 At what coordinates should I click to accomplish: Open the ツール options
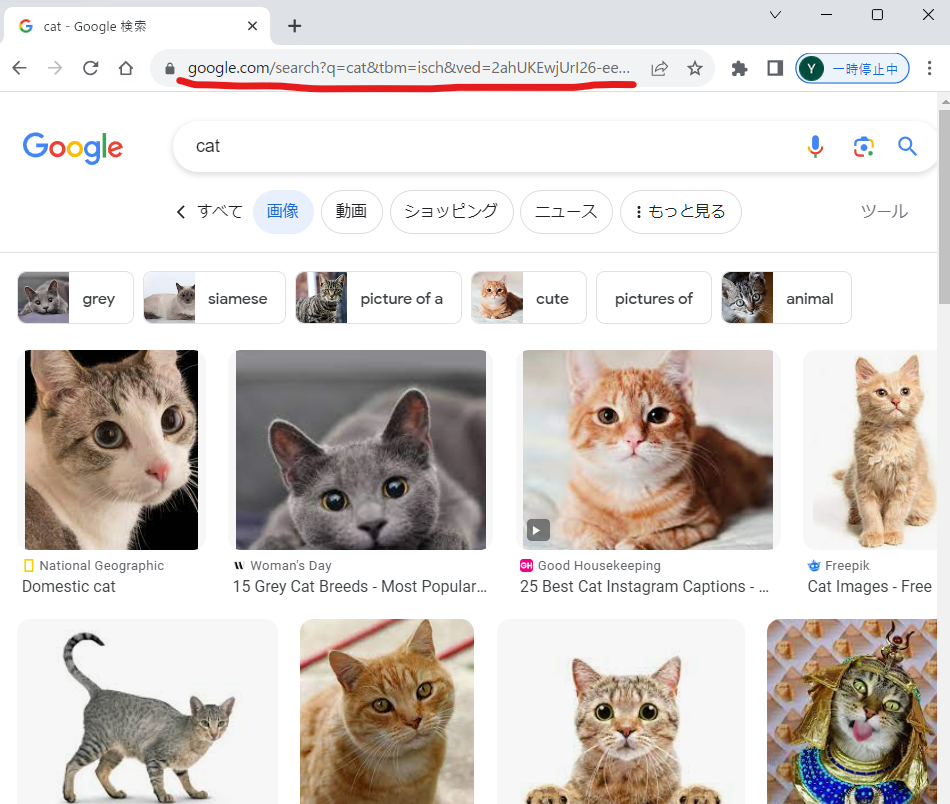[884, 212]
